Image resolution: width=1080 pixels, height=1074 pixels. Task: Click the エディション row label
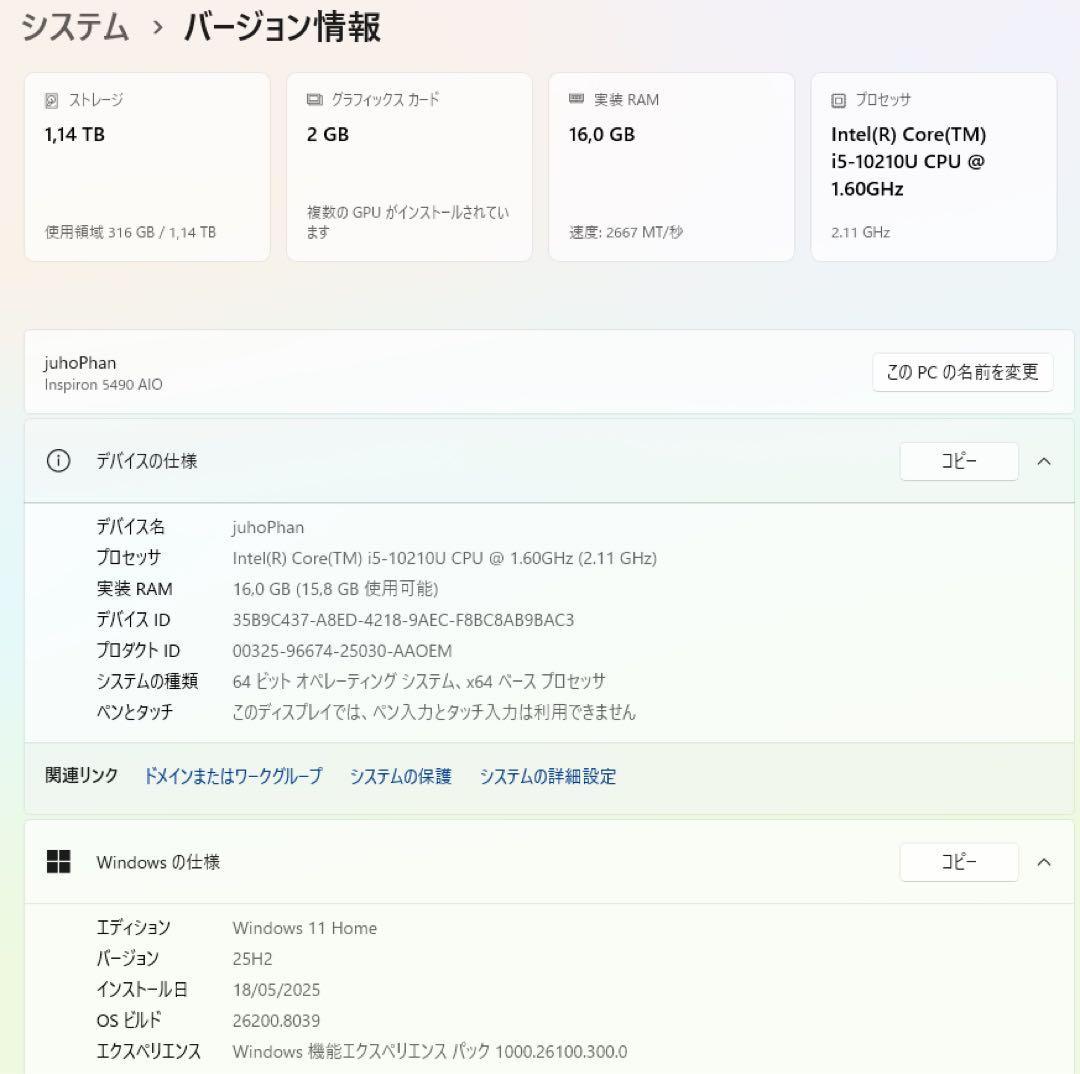pyautogui.click(x=133, y=928)
